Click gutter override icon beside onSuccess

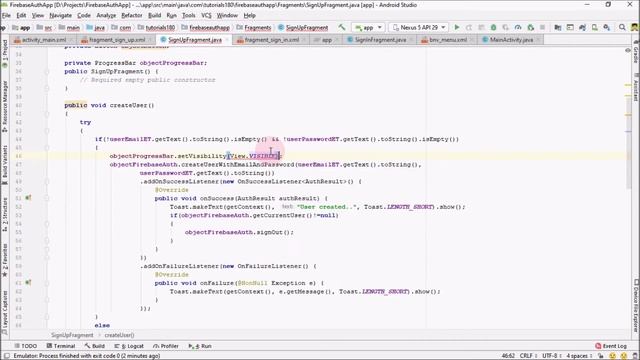[28, 198]
